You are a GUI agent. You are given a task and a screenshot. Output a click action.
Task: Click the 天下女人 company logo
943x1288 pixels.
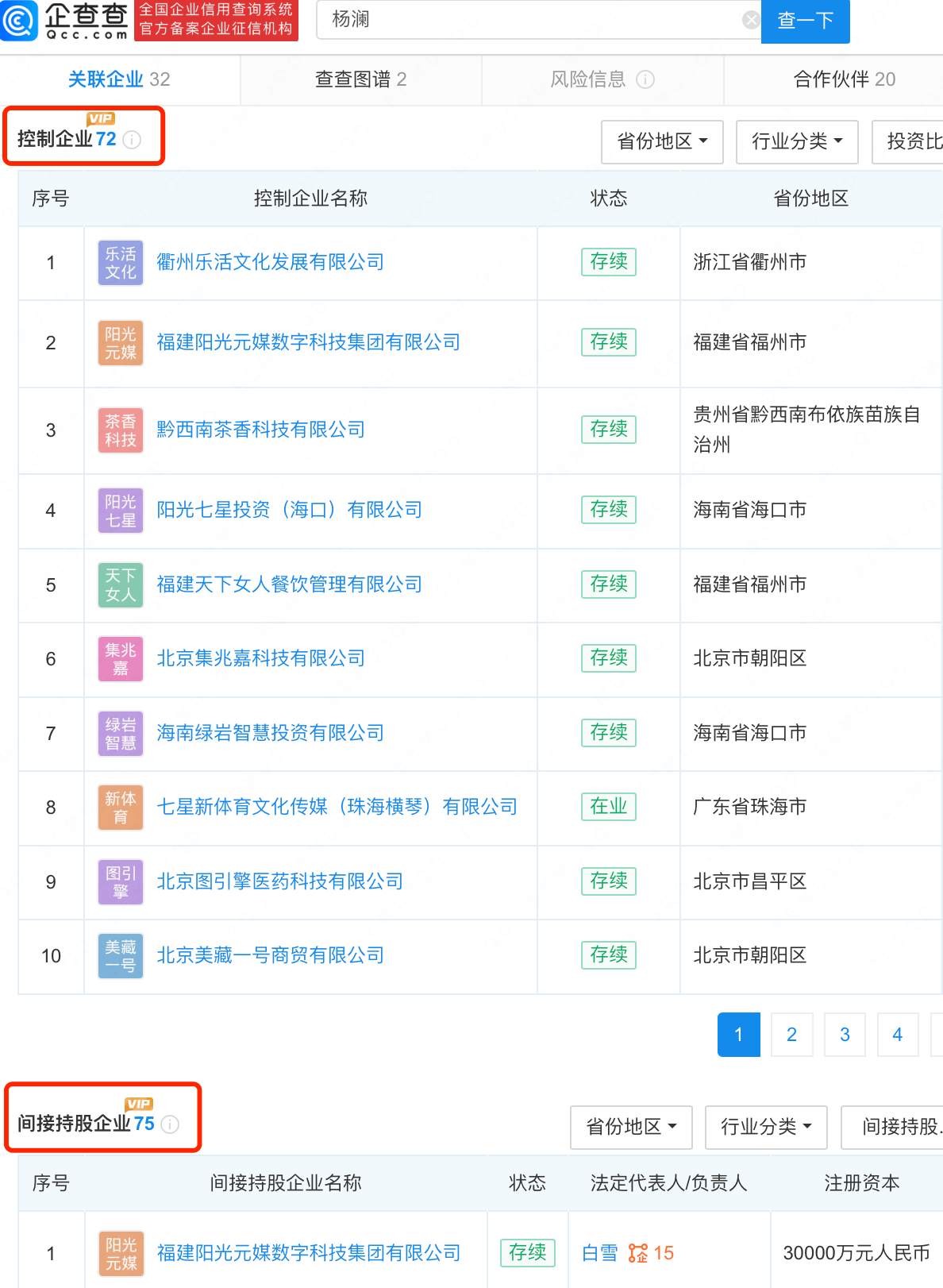pos(121,585)
